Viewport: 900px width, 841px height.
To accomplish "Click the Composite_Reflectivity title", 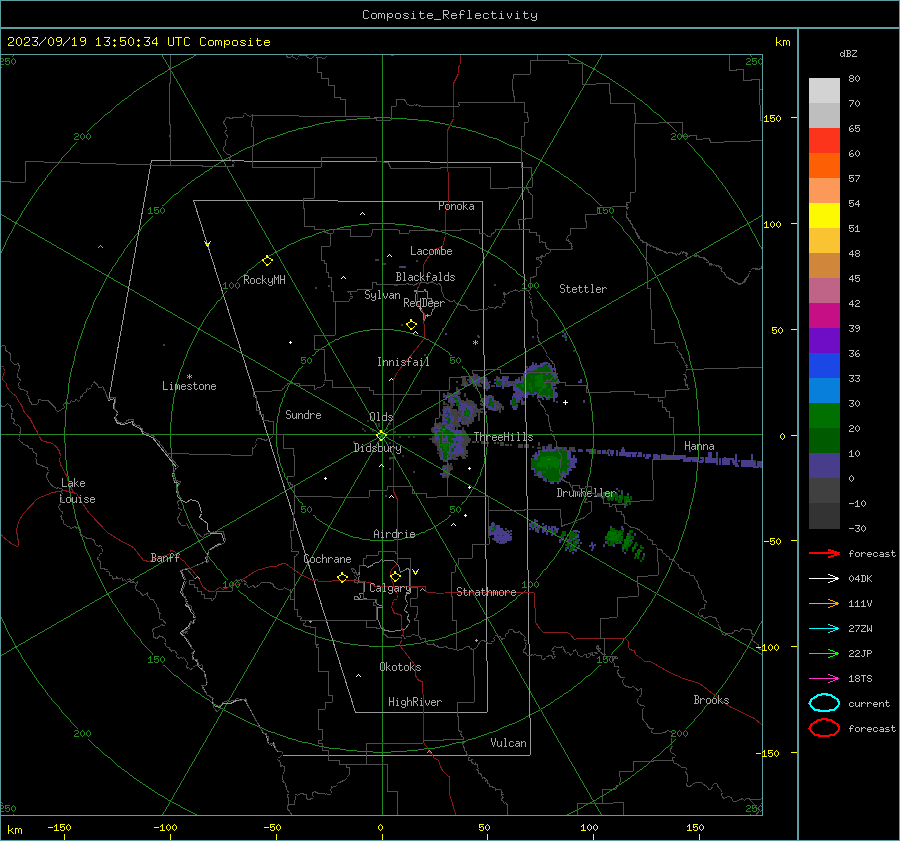I will pyautogui.click(x=449, y=15).
